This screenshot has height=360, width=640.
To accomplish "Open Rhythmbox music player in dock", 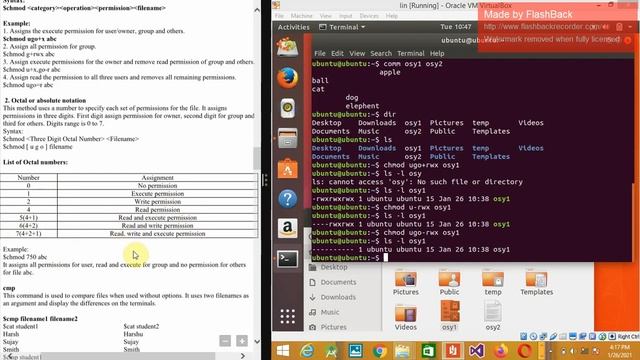I will point(287,108).
